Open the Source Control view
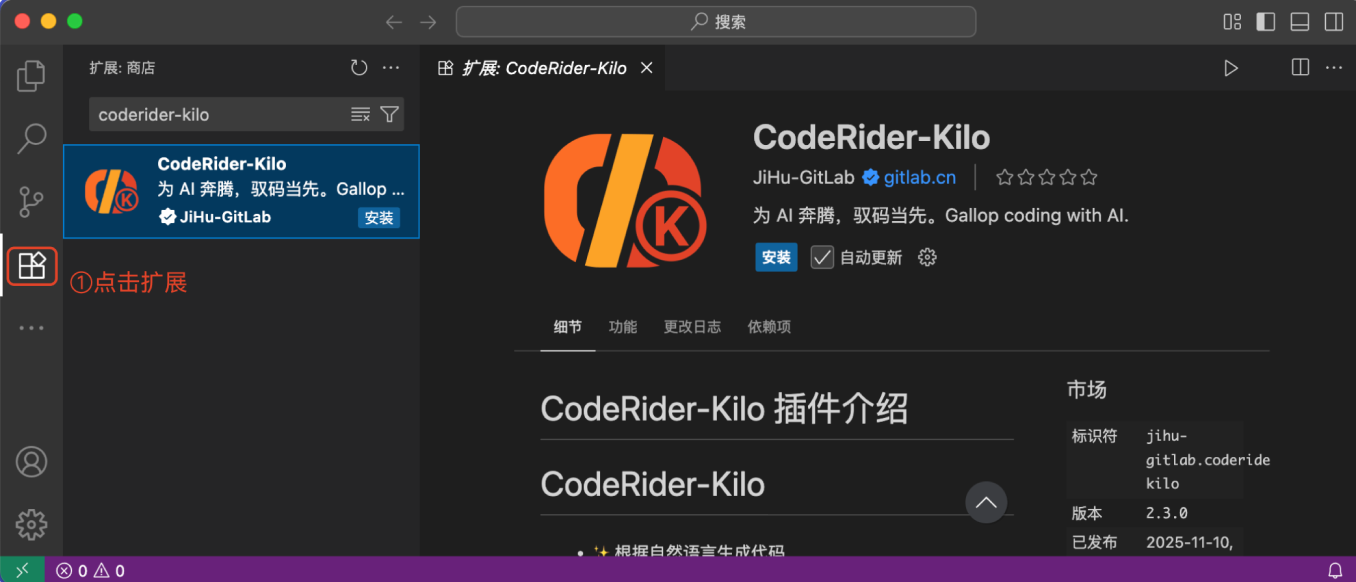This screenshot has width=1356, height=582. pos(32,202)
